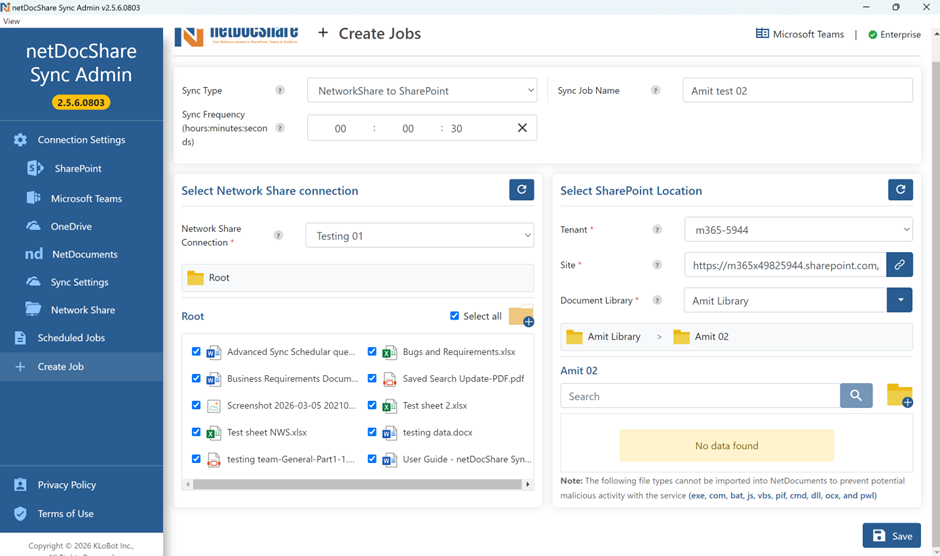The height and width of the screenshot is (556, 940).
Task: Open help for Network Share Connection
Action: pos(278,235)
